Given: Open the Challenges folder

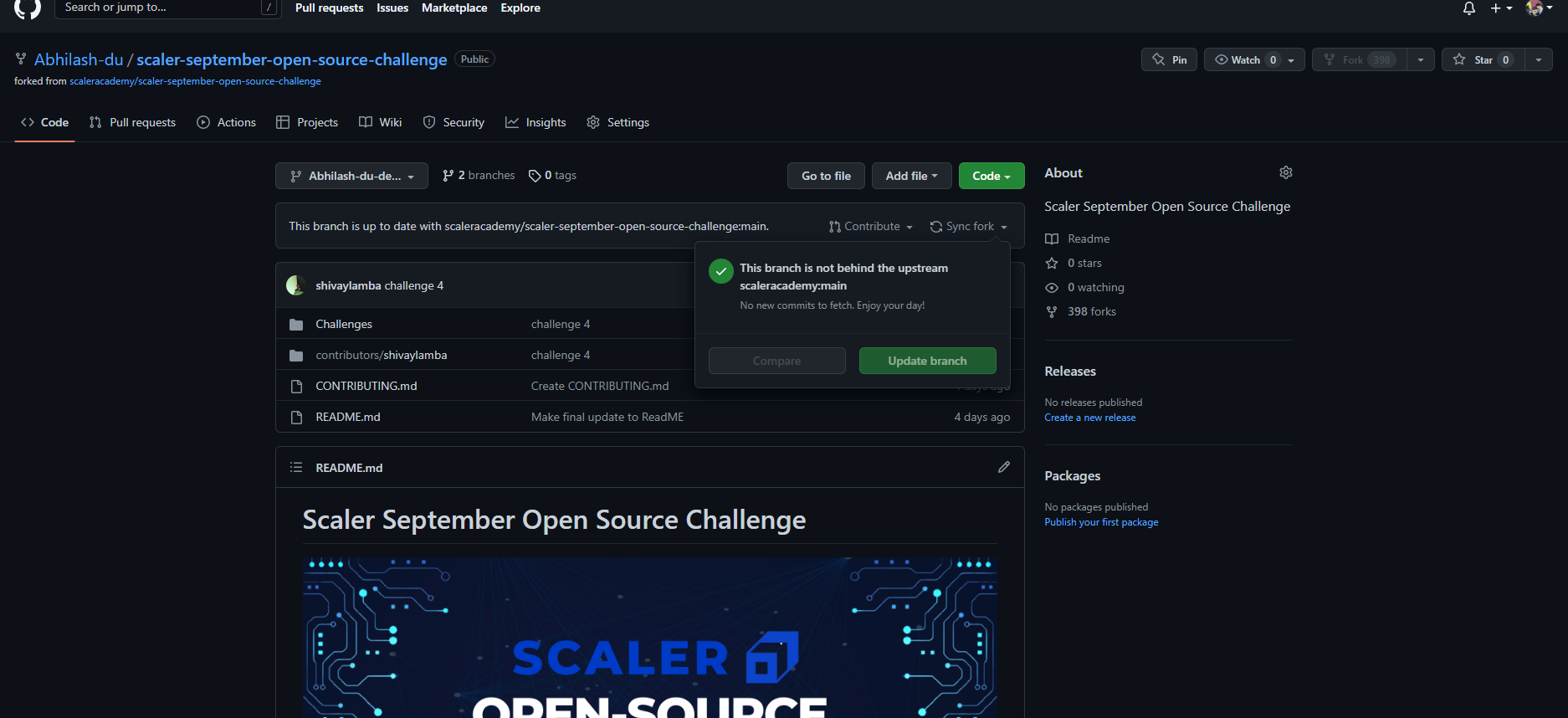Looking at the screenshot, I should 344,324.
